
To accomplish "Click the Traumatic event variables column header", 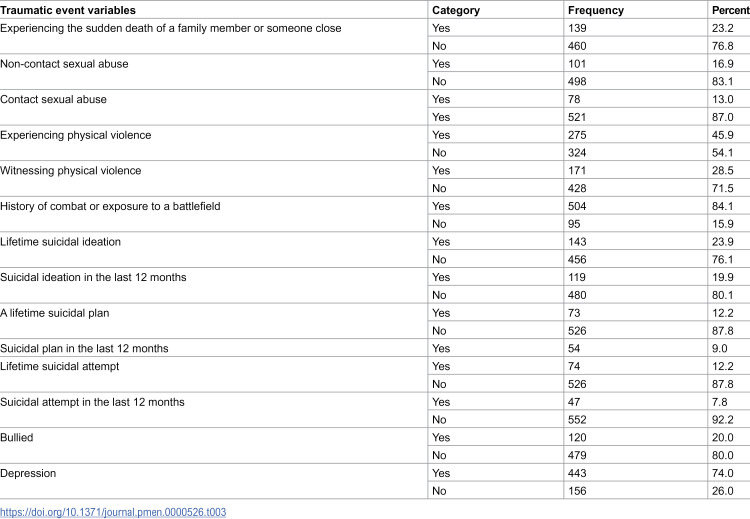I will 68,10.
